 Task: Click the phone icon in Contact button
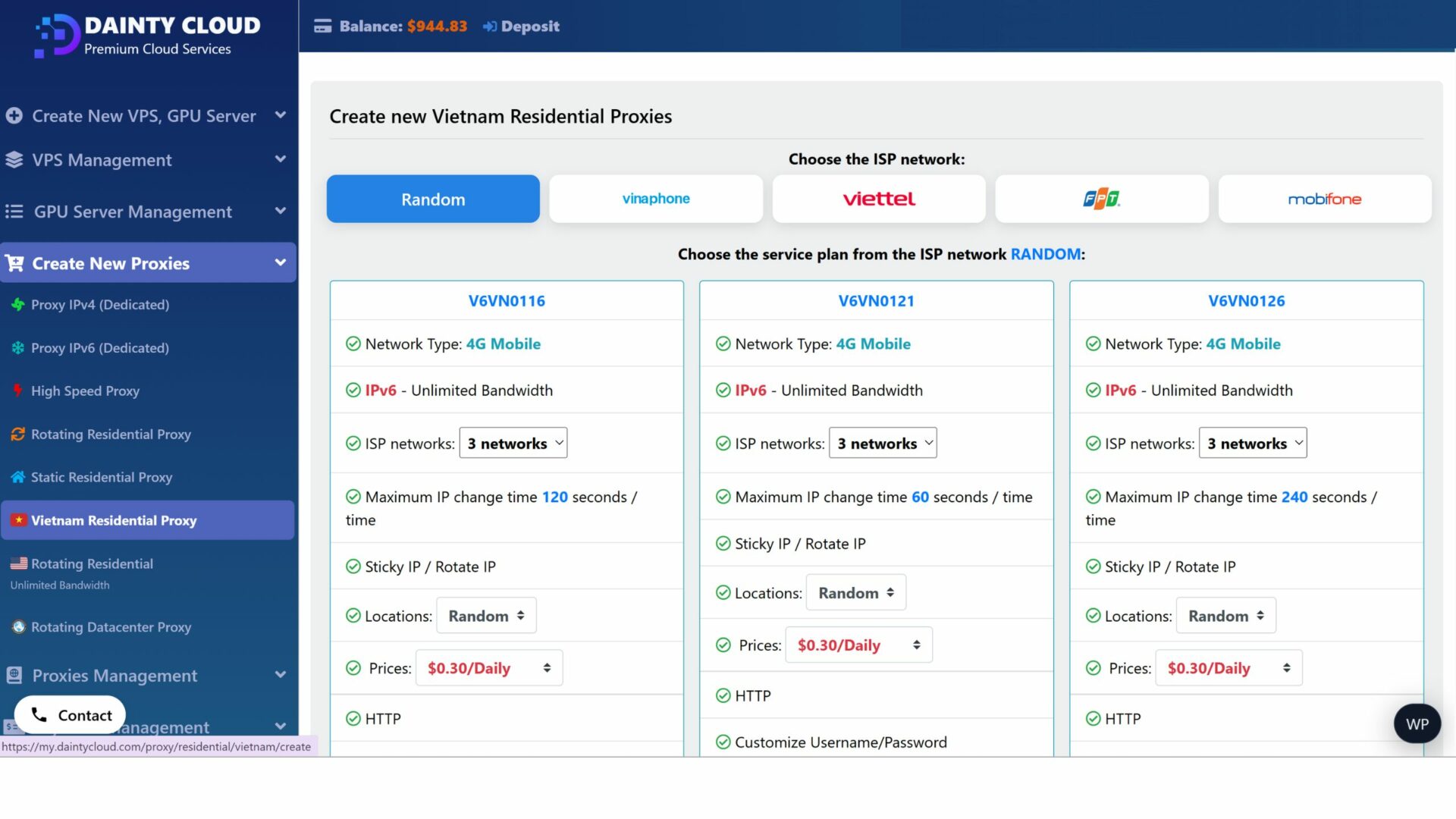pyautogui.click(x=39, y=715)
